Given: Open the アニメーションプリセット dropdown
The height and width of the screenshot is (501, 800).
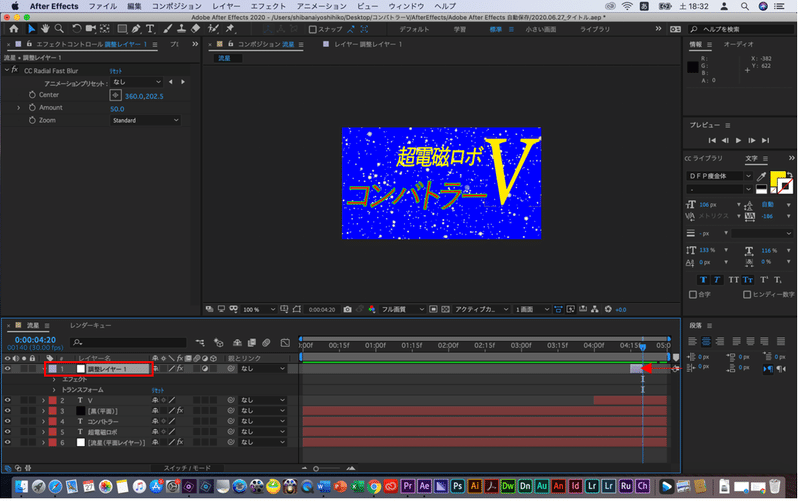Looking at the screenshot, I should point(137,82).
